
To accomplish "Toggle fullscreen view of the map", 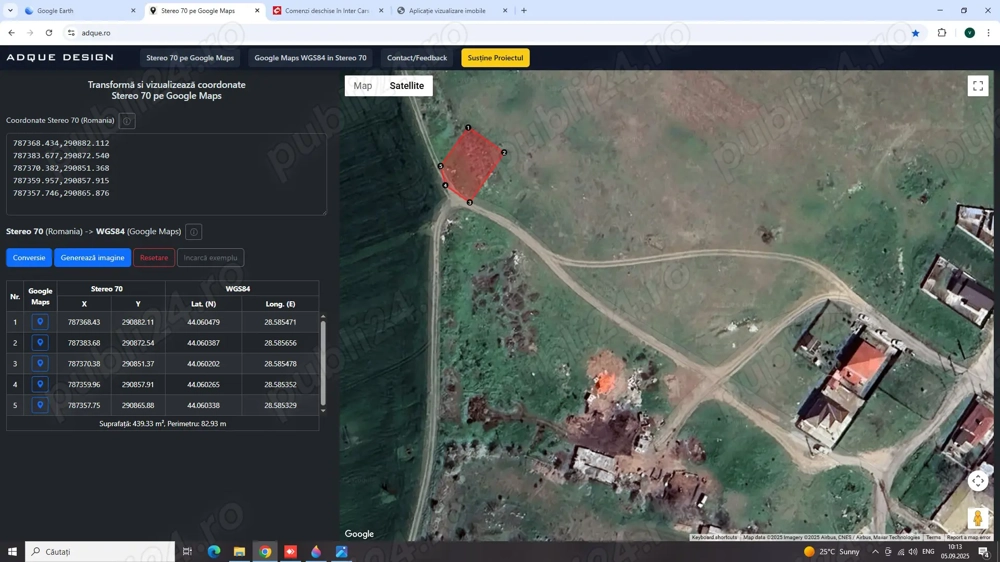I will [x=977, y=86].
